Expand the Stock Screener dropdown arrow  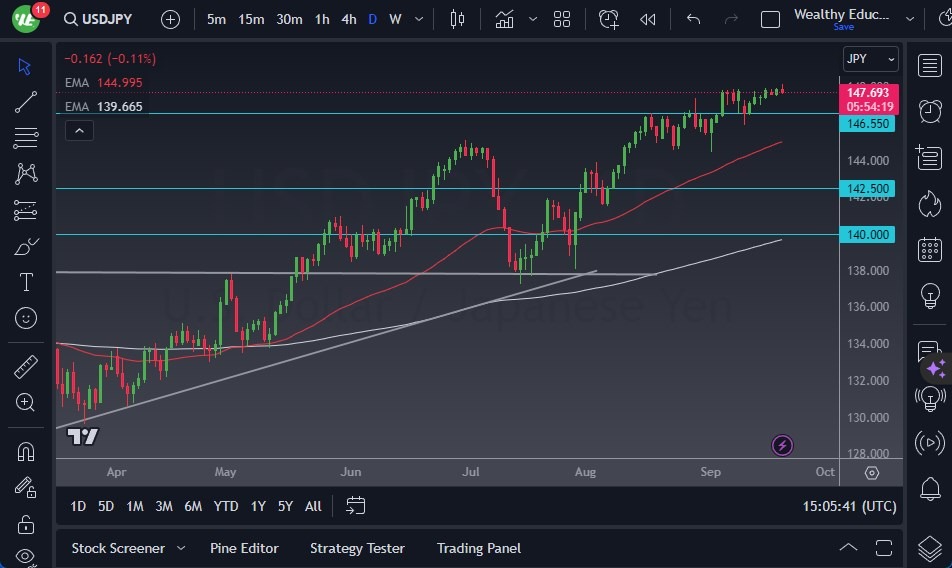point(181,548)
